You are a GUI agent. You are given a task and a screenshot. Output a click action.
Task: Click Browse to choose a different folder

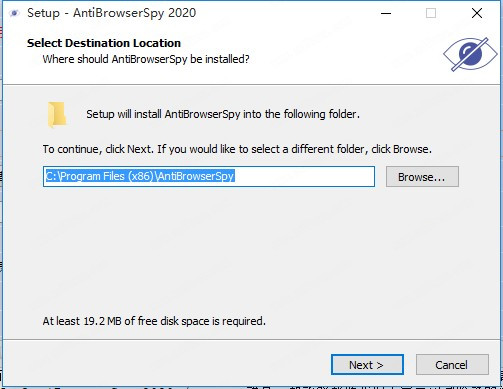click(x=422, y=177)
